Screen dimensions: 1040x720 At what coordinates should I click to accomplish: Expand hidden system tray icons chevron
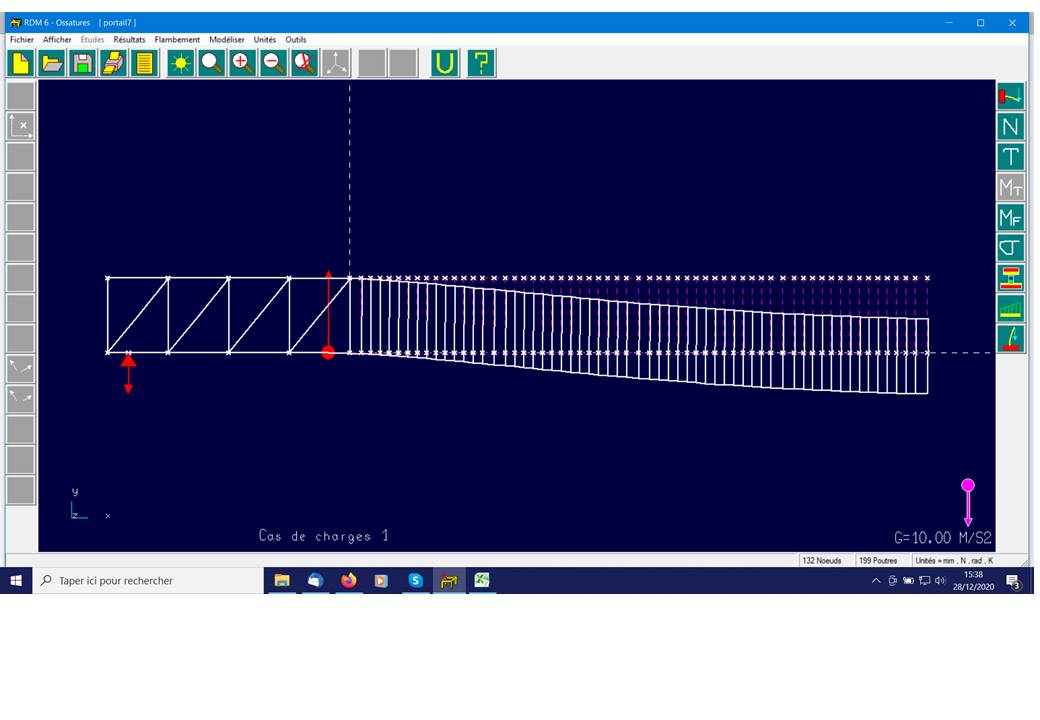pos(876,581)
